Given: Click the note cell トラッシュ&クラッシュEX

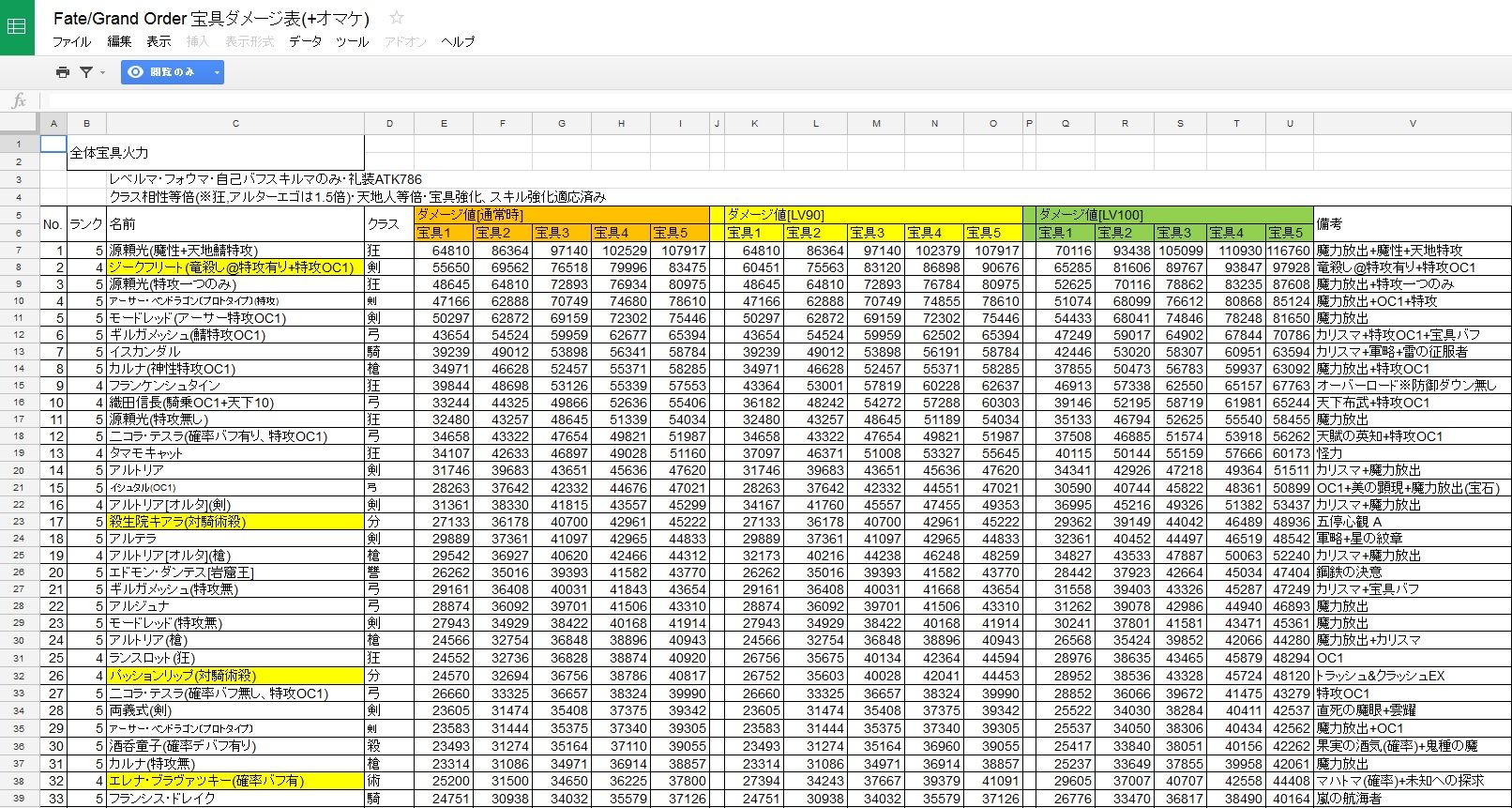Looking at the screenshot, I should click(x=1413, y=676).
